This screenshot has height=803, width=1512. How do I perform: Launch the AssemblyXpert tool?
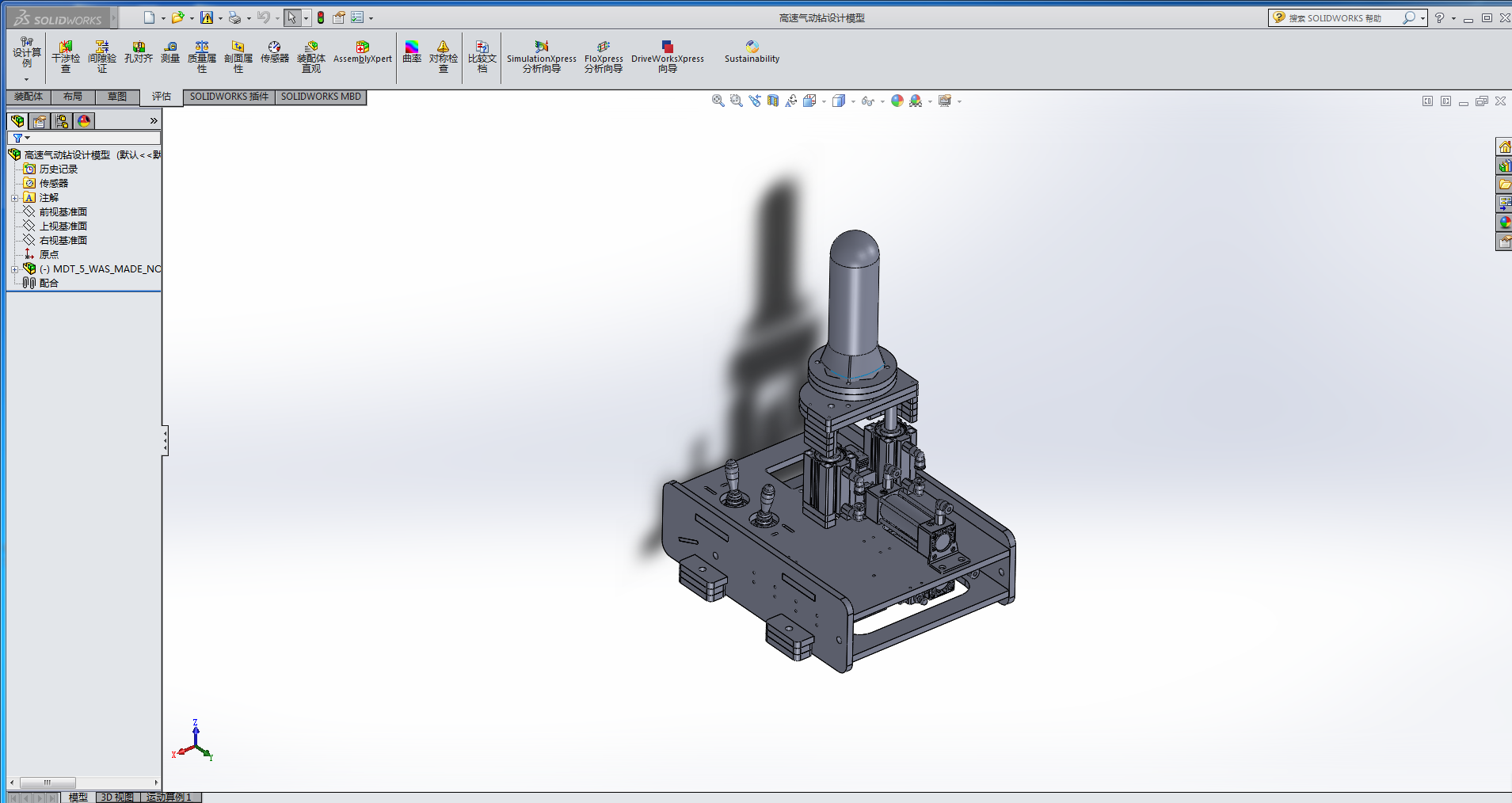(362, 52)
